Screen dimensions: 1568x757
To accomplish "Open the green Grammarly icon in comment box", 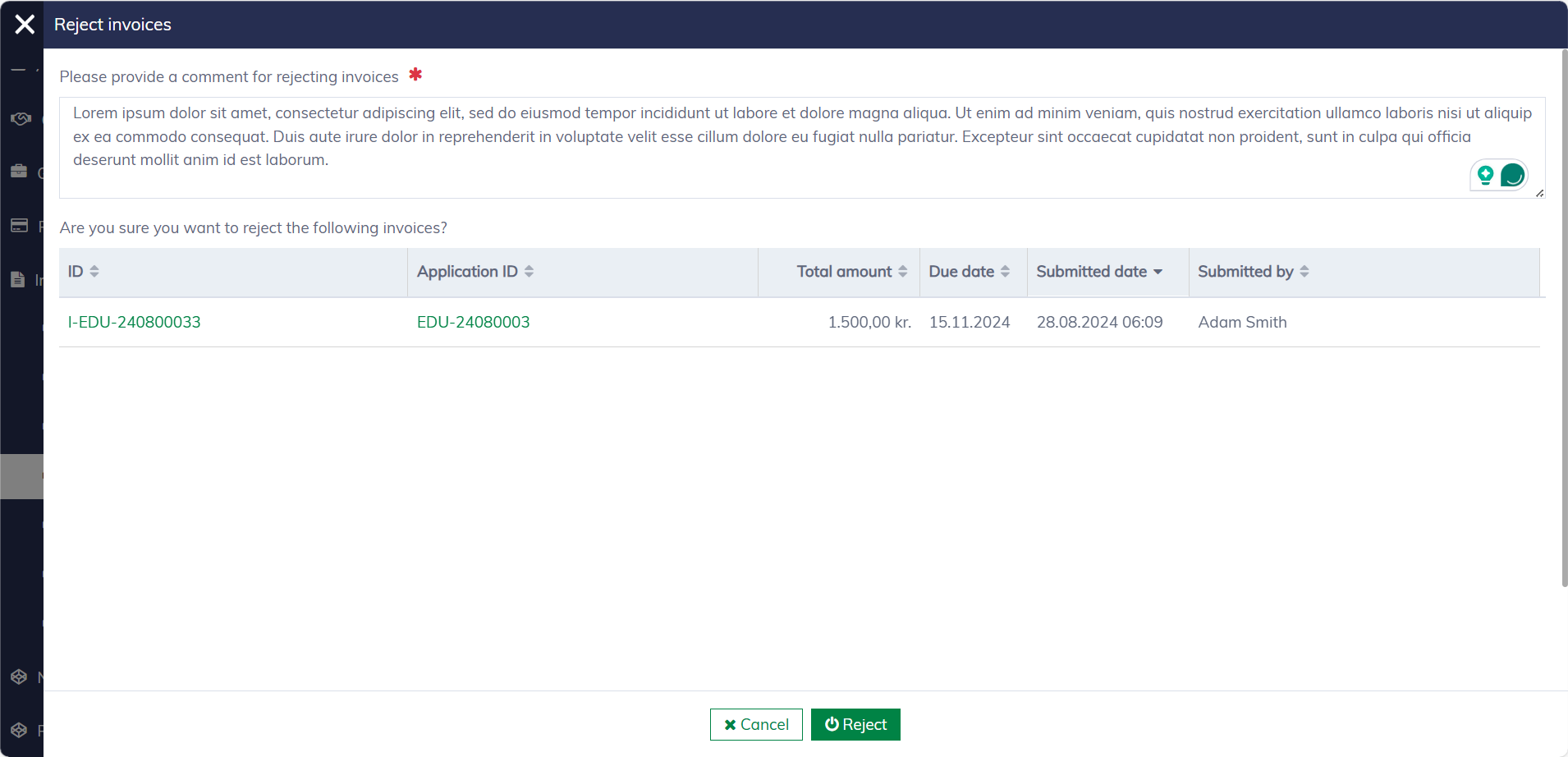I will [x=1512, y=175].
